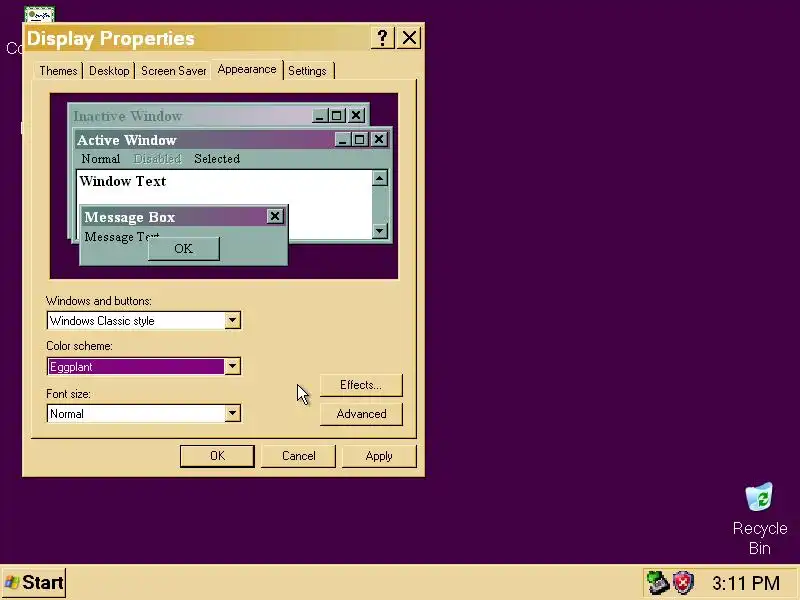
Task: Open the Screen Saver tab
Action: point(174,71)
